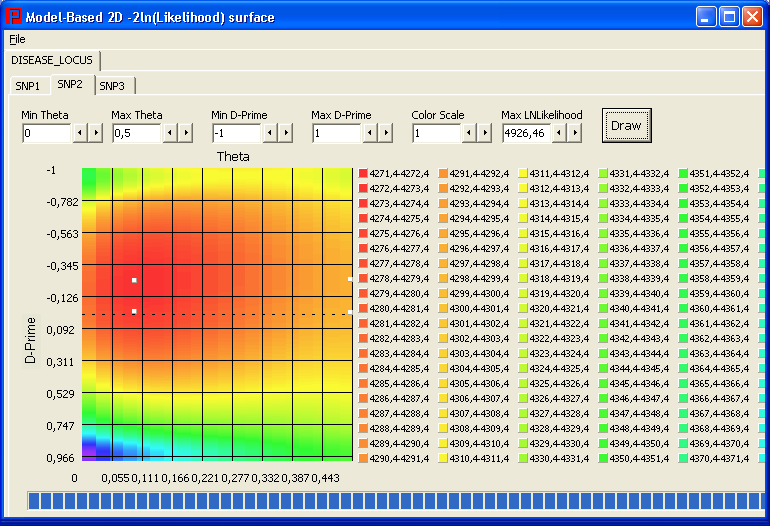Click the swatch for 4280,4-4281,4
Viewport: 770px width, 526px height.
point(363,308)
